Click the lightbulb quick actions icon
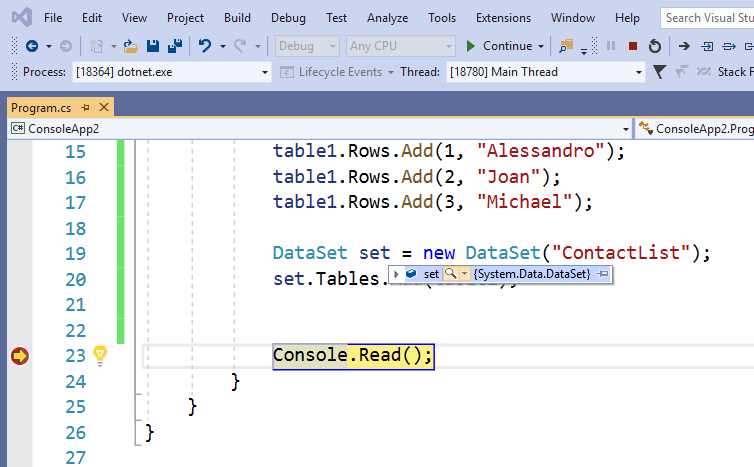Image resolution: width=754 pixels, height=467 pixels. (x=100, y=356)
